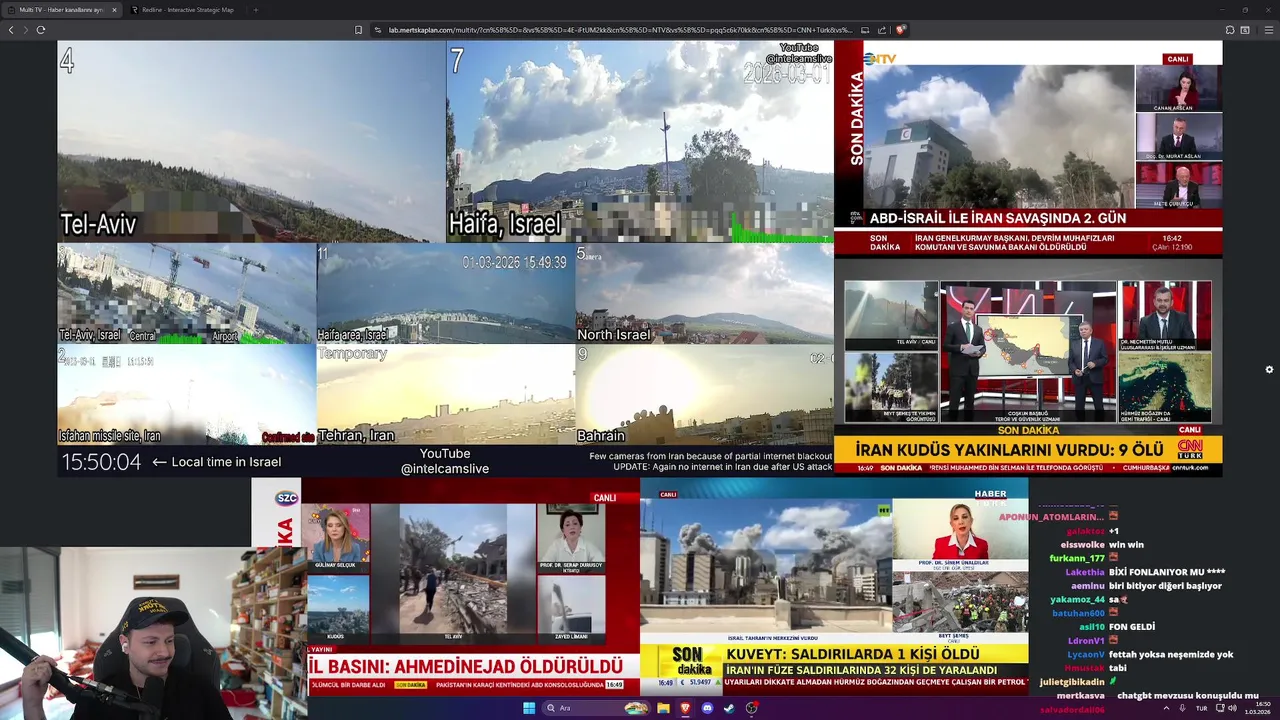1280x720 pixels.
Task: Click the SZC TV Ahmedinejad news stream
Action: coord(446,585)
